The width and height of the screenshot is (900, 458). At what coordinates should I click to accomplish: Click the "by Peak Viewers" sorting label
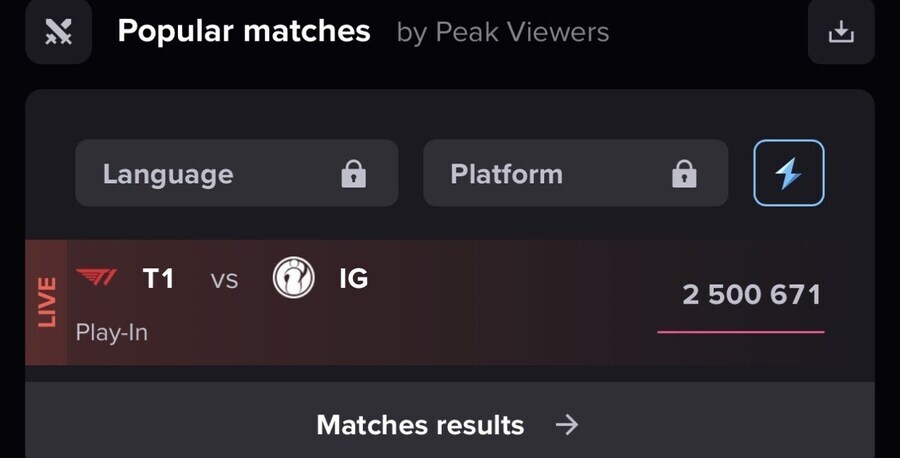click(503, 32)
